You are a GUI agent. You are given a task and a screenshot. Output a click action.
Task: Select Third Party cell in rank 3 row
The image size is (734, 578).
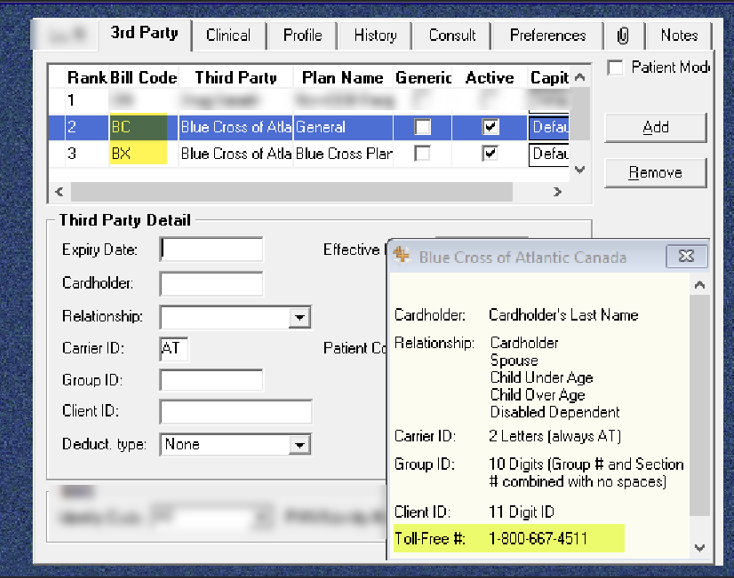point(235,154)
